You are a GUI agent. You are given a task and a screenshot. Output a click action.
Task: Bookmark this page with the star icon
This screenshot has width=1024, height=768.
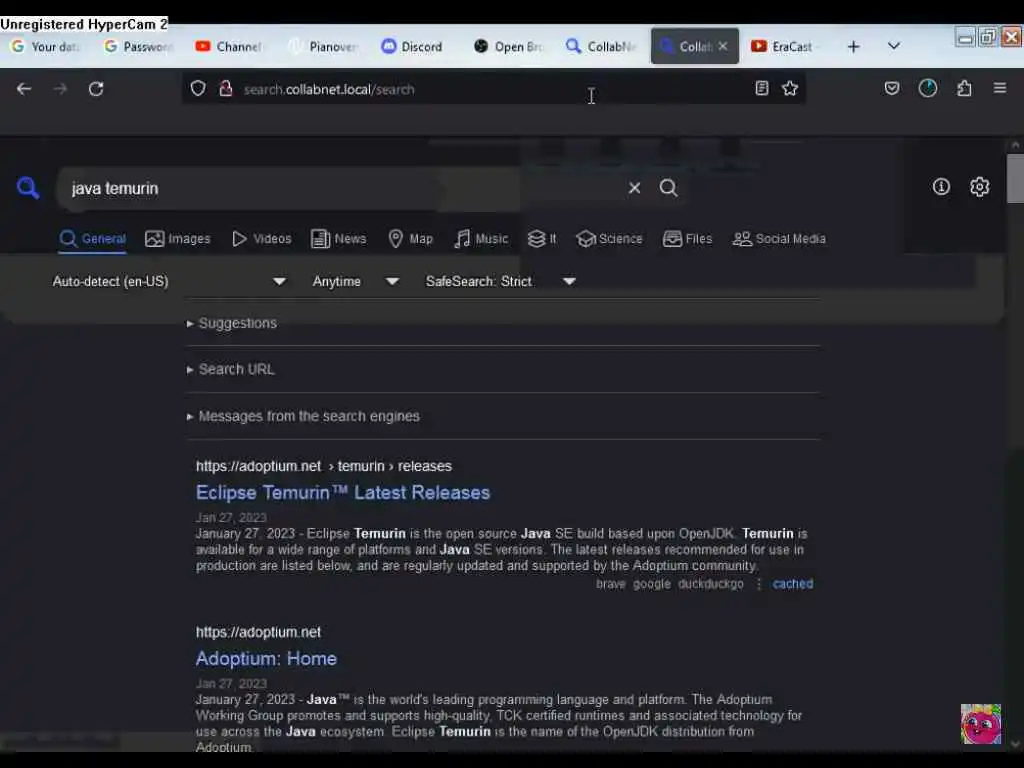coord(790,88)
